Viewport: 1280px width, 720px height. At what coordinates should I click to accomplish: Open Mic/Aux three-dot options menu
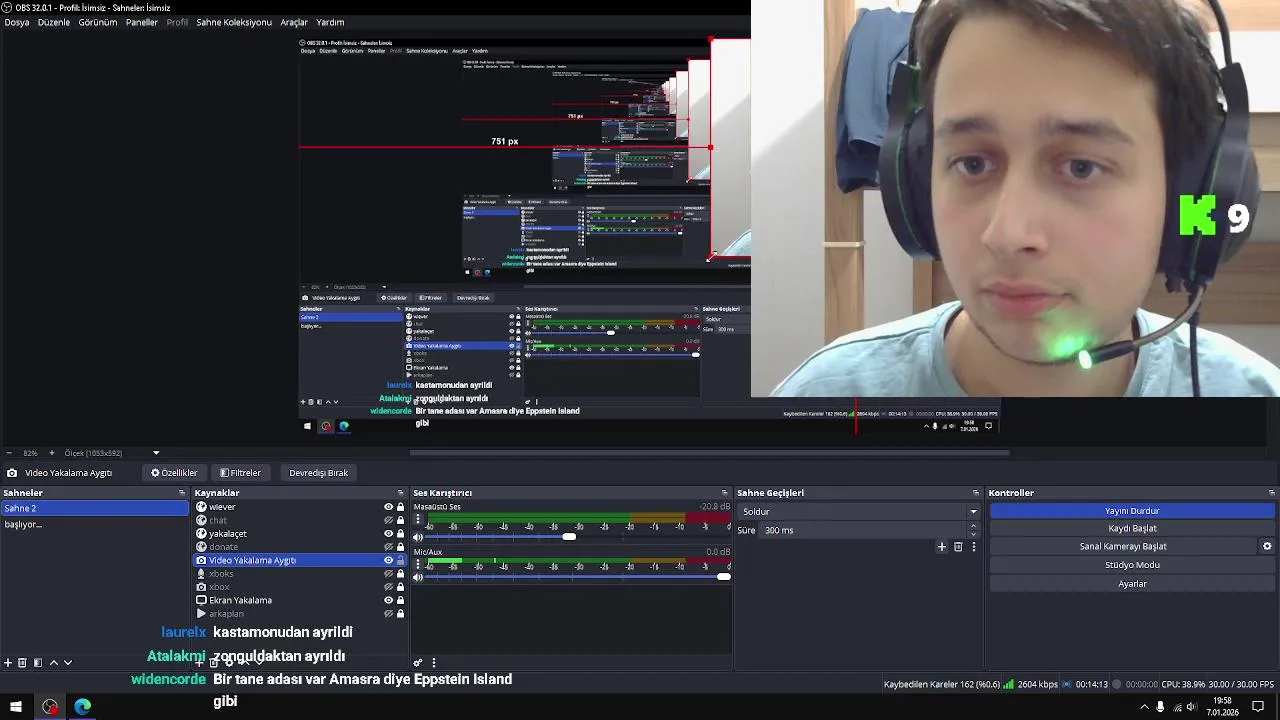[418, 564]
